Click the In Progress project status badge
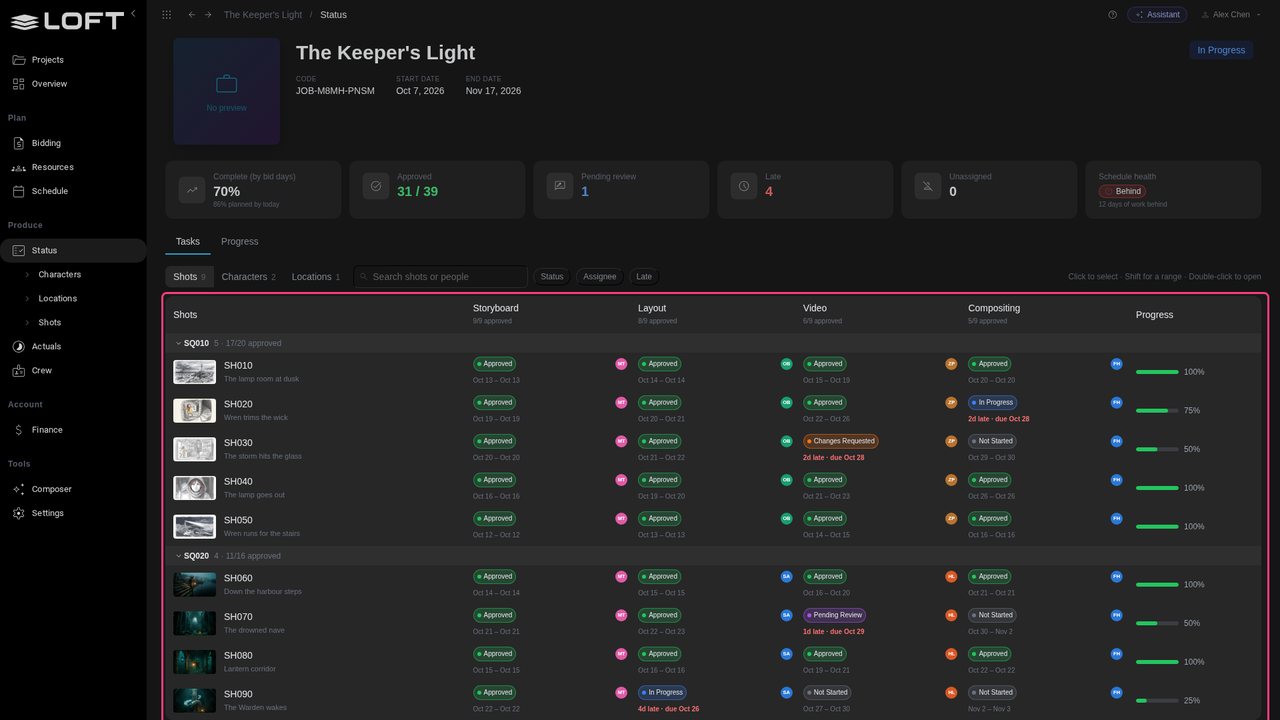 click(1221, 50)
